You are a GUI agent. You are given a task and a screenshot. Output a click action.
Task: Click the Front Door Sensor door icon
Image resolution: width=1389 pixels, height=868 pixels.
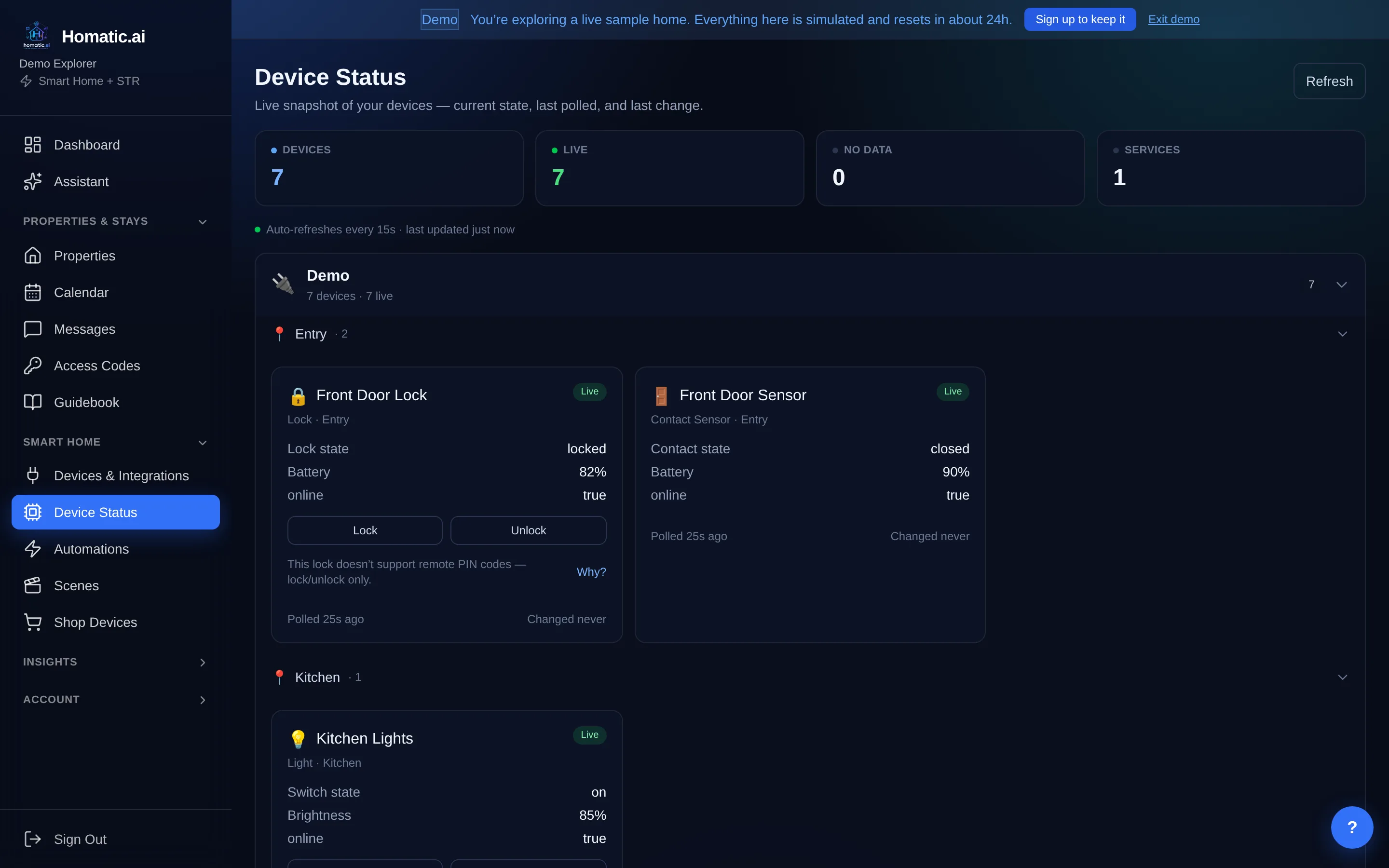click(x=661, y=396)
